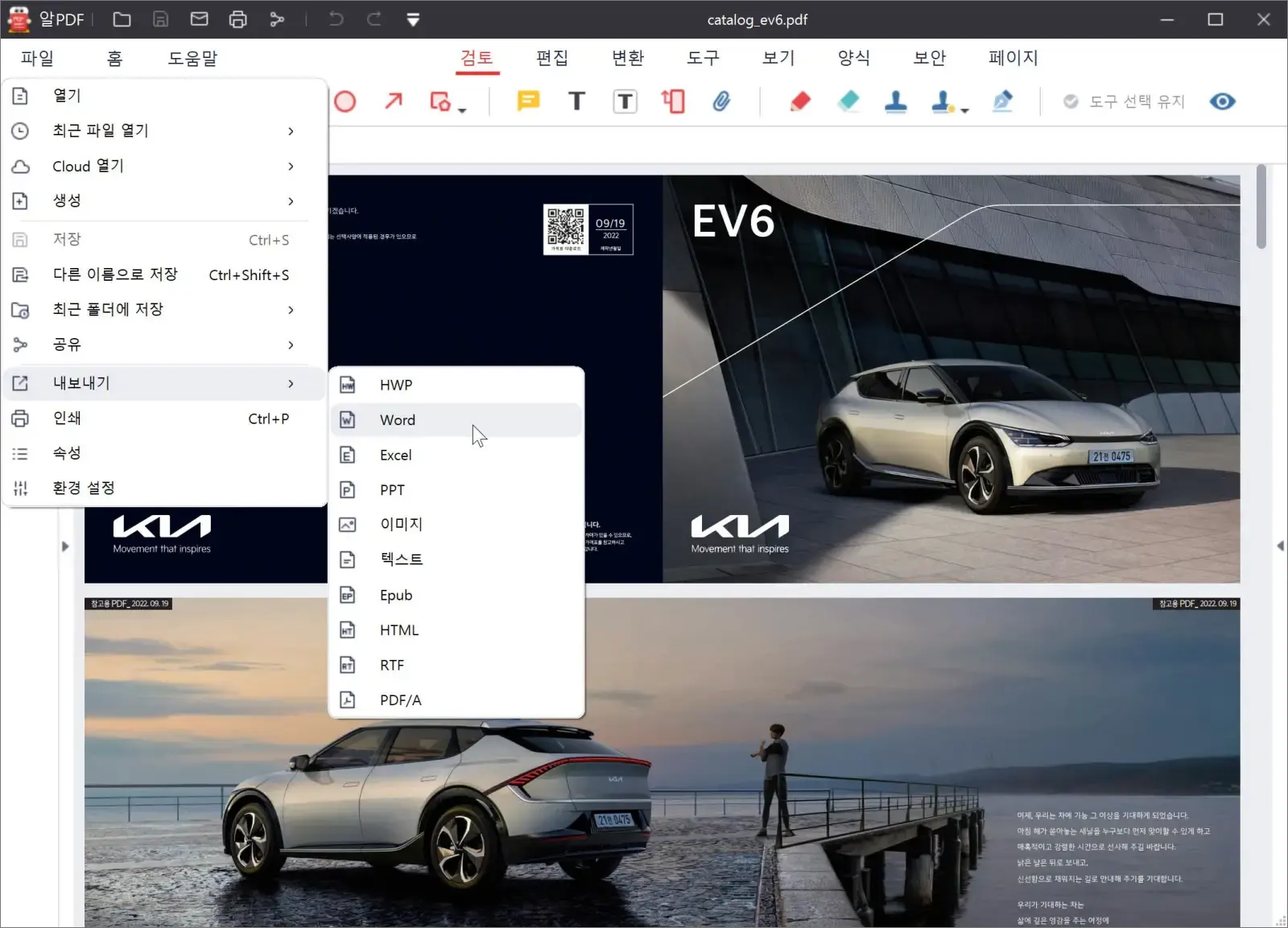Screen dimensions: 1288x928
Task: Open the 도움말 menu
Action: [192, 59]
